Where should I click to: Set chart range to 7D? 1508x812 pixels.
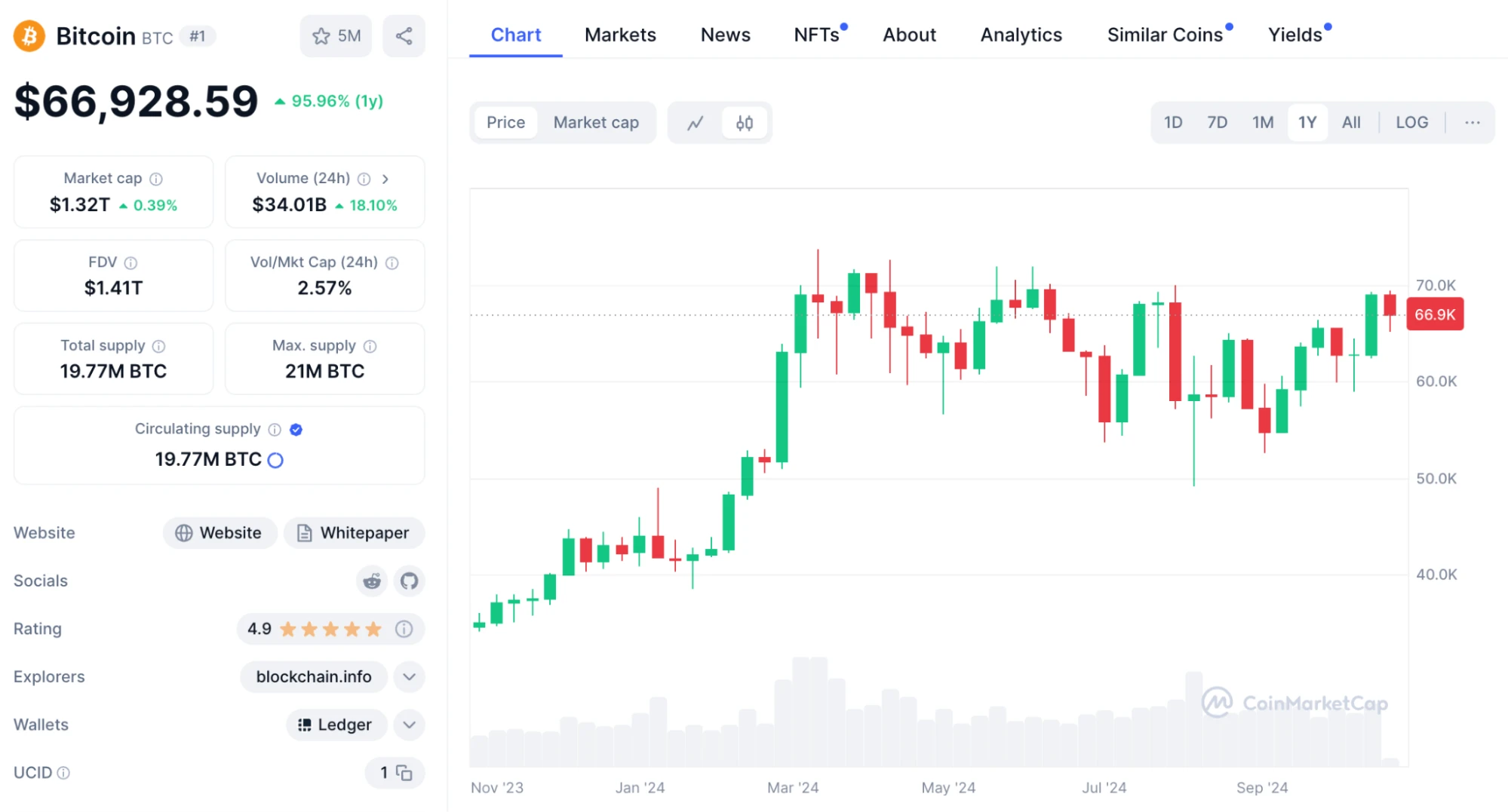(x=1217, y=123)
